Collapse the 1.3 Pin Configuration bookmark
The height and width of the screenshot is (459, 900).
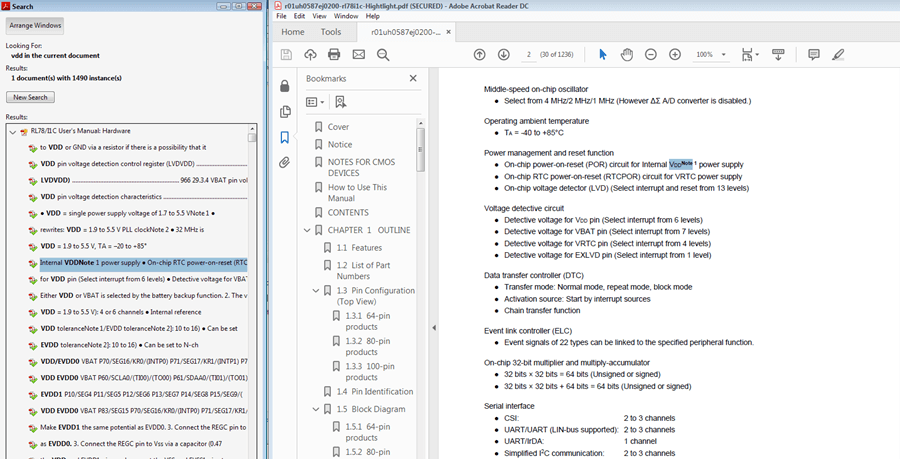314,290
